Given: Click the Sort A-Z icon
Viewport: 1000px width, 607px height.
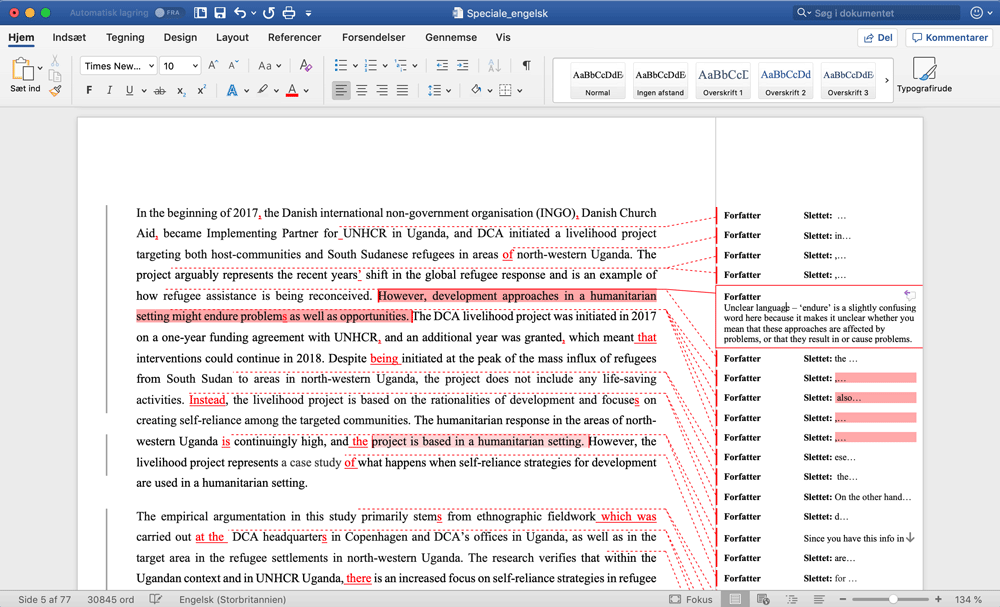Looking at the screenshot, I should [494, 65].
